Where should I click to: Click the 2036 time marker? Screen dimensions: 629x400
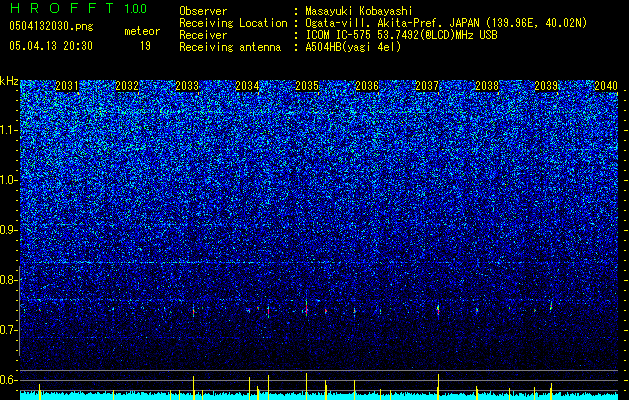click(367, 86)
